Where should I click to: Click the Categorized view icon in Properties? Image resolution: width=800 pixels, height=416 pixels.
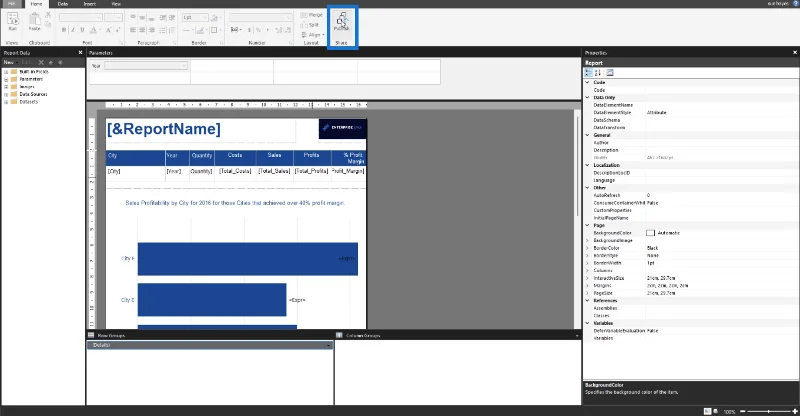coord(589,73)
